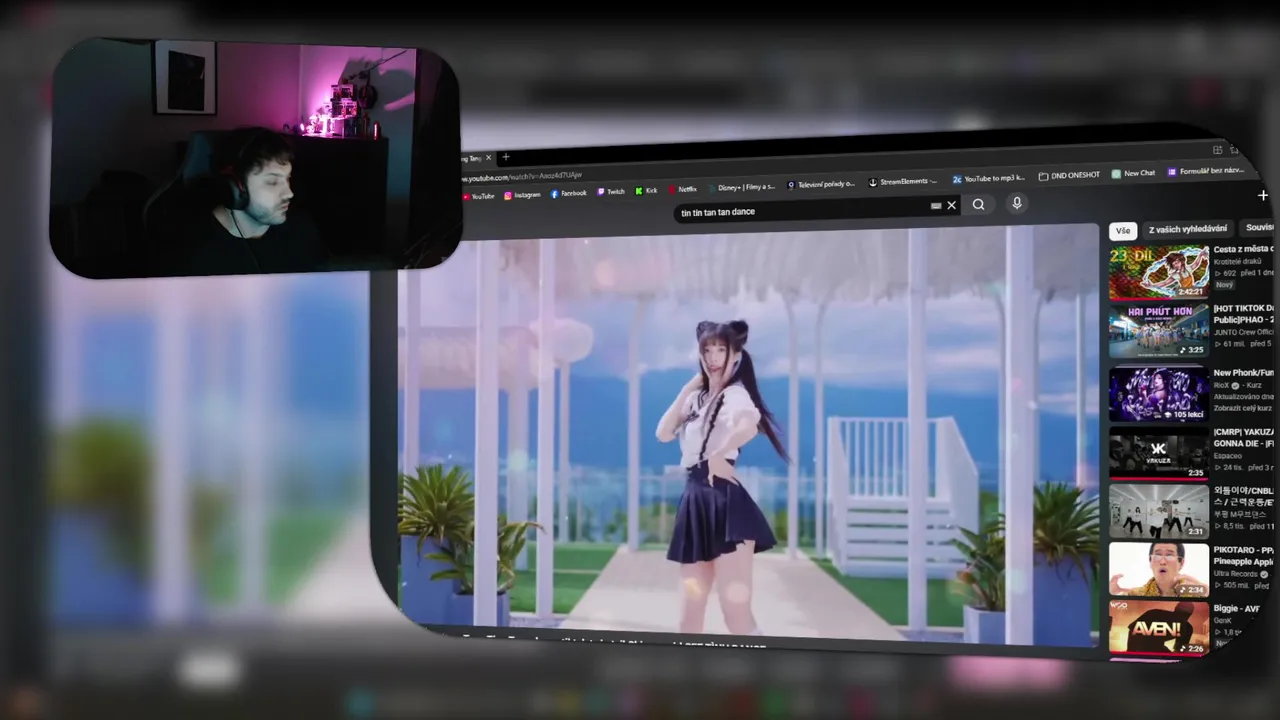Open the HAI PHÚT HƠN video thumbnail

click(1158, 331)
